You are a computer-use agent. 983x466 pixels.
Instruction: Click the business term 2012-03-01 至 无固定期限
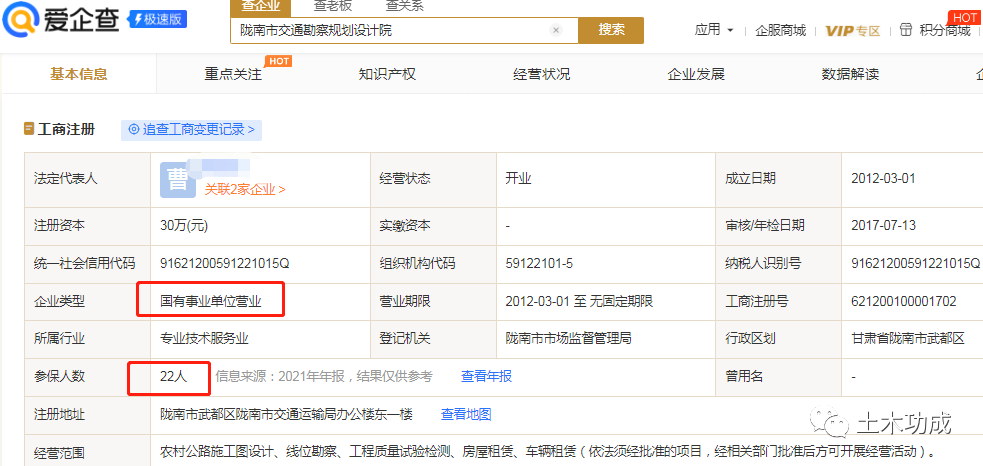point(579,301)
